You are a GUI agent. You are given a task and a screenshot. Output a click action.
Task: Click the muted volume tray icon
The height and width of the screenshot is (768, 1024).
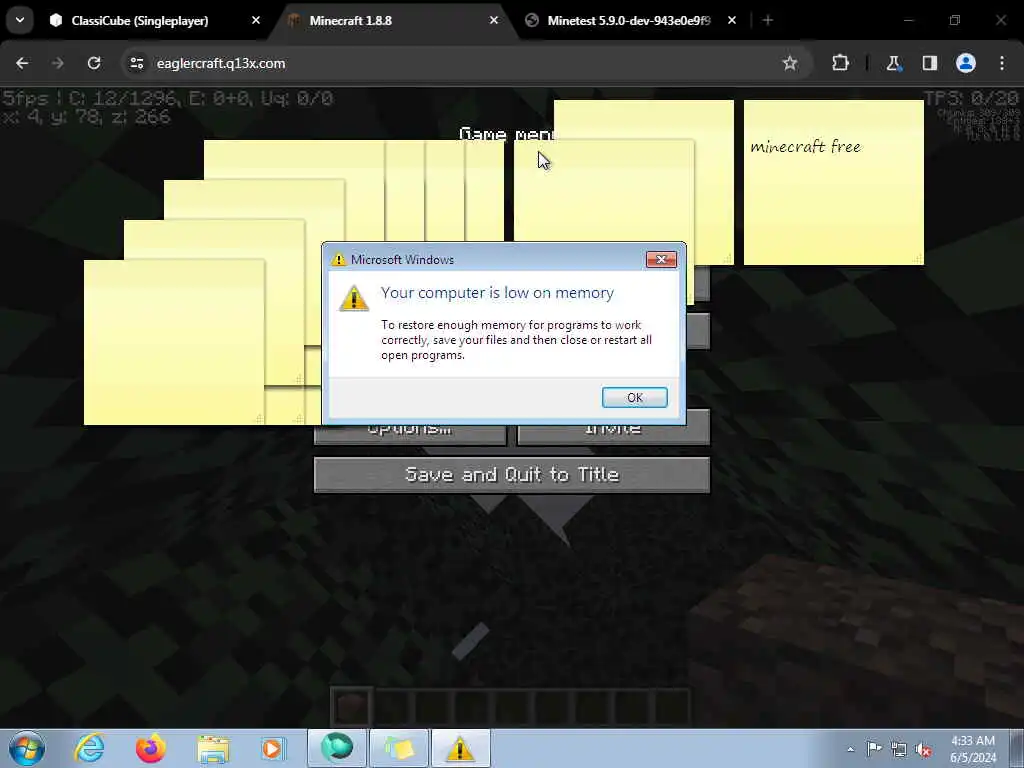[x=923, y=749]
